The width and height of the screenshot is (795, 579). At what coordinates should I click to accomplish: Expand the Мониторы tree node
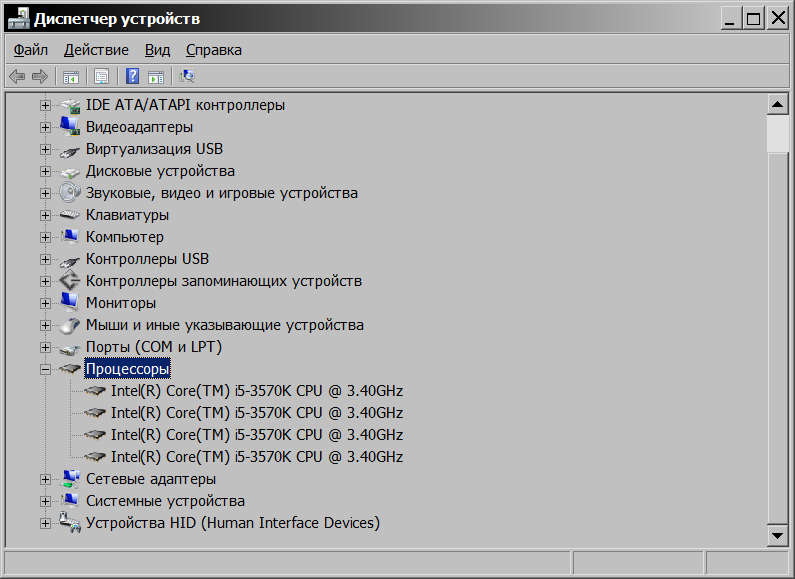pos(45,303)
